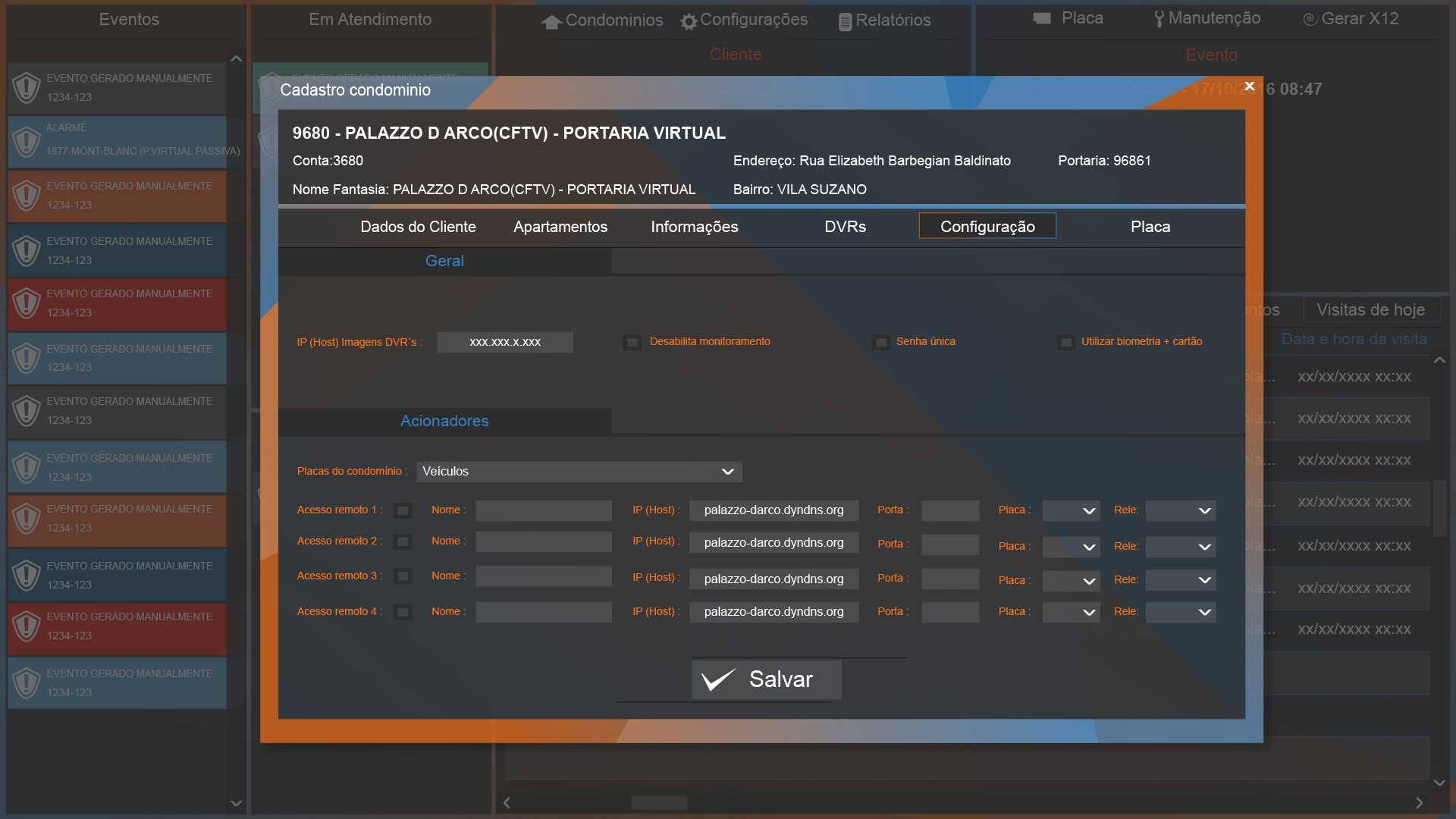Screen dimensions: 1456x819
Task: Click Porta field for Acesso remoto 3
Action: pos(950,579)
